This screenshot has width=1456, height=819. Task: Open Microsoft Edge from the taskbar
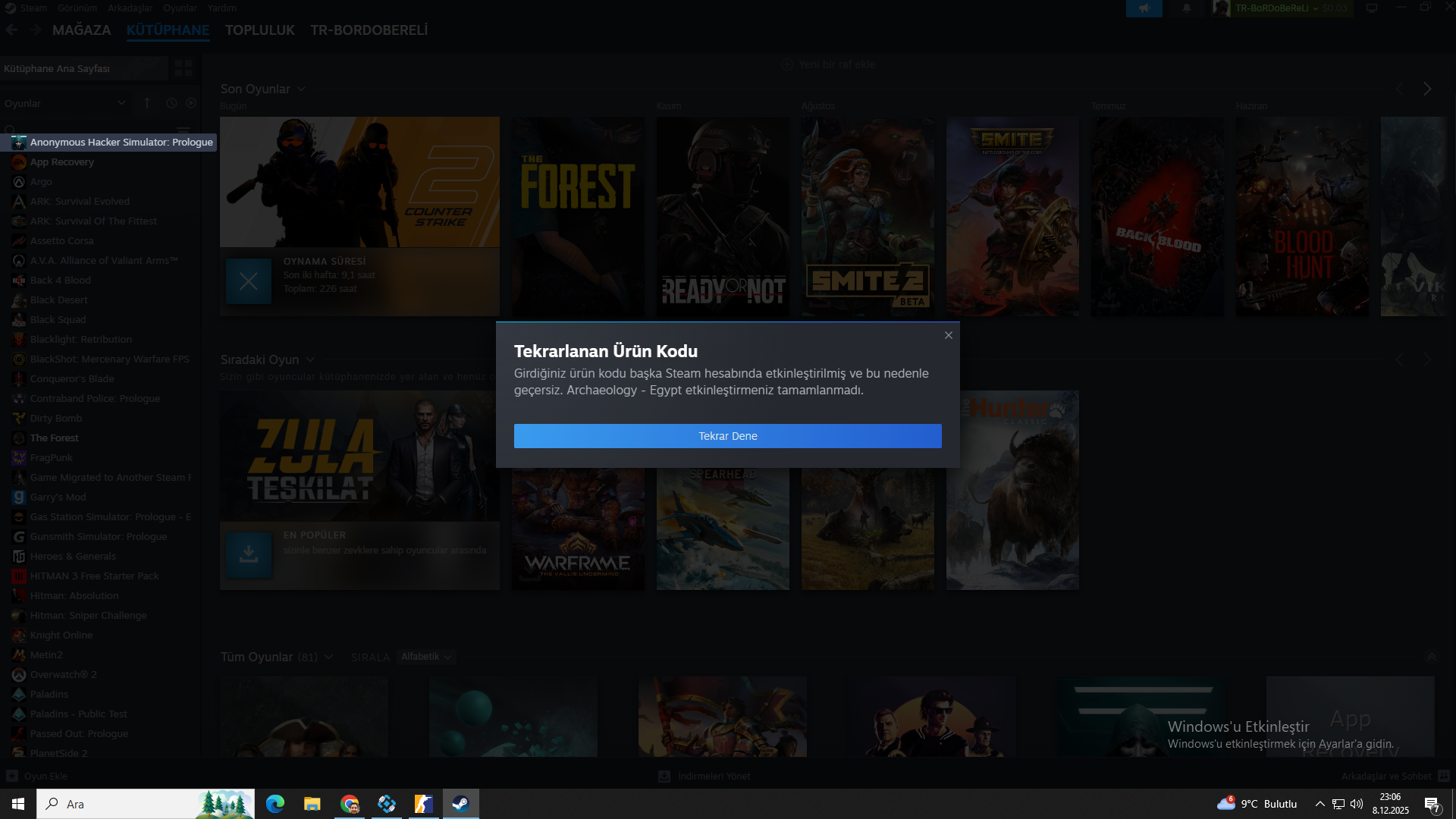[x=275, y=804]
